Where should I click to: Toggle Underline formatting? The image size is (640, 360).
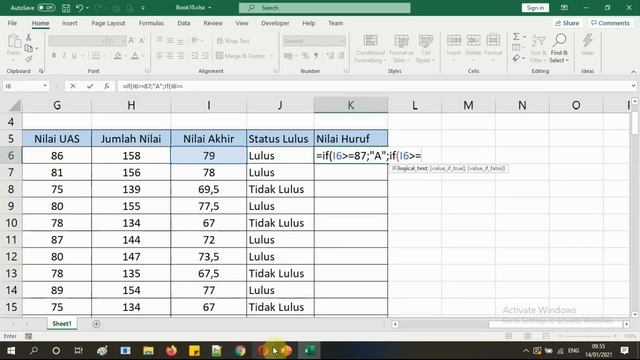(x=74, y=56)
